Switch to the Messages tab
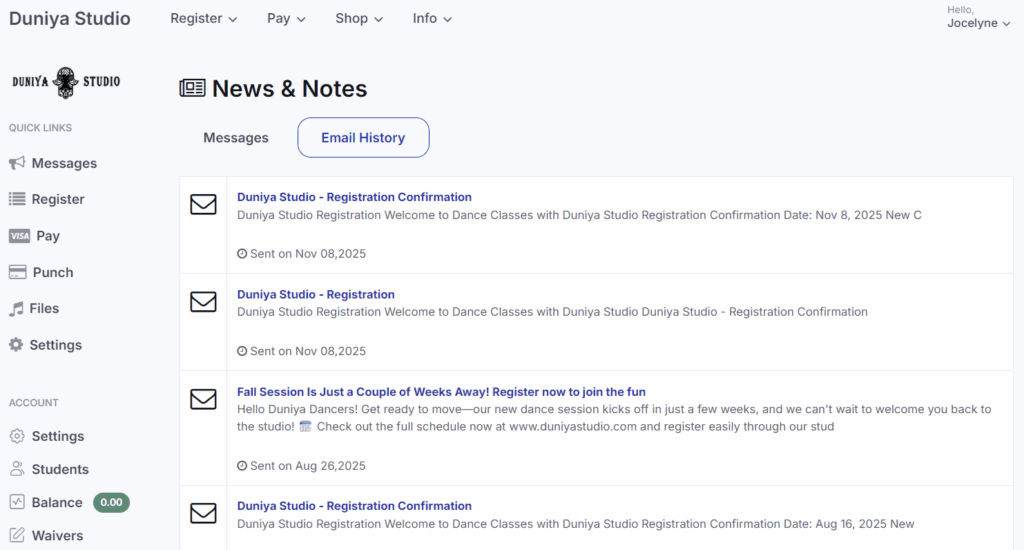 coord(236,138)
